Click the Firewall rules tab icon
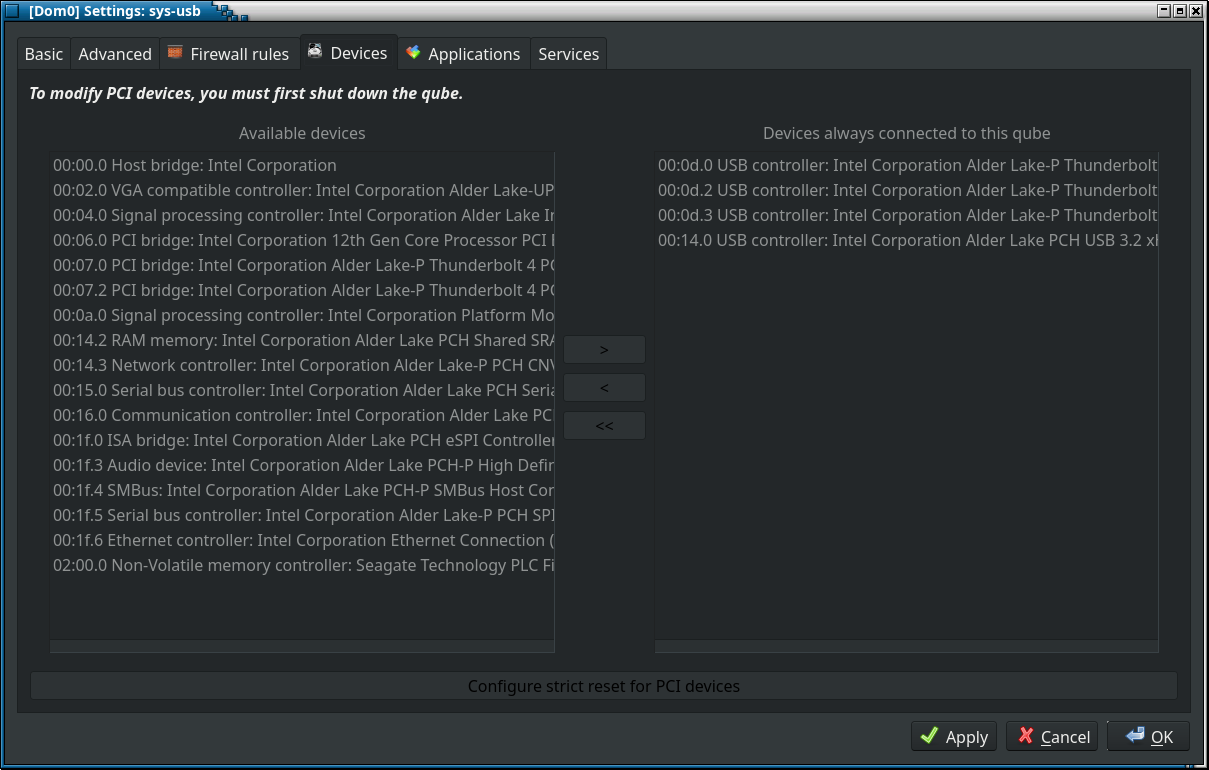 tap(175, 53)
